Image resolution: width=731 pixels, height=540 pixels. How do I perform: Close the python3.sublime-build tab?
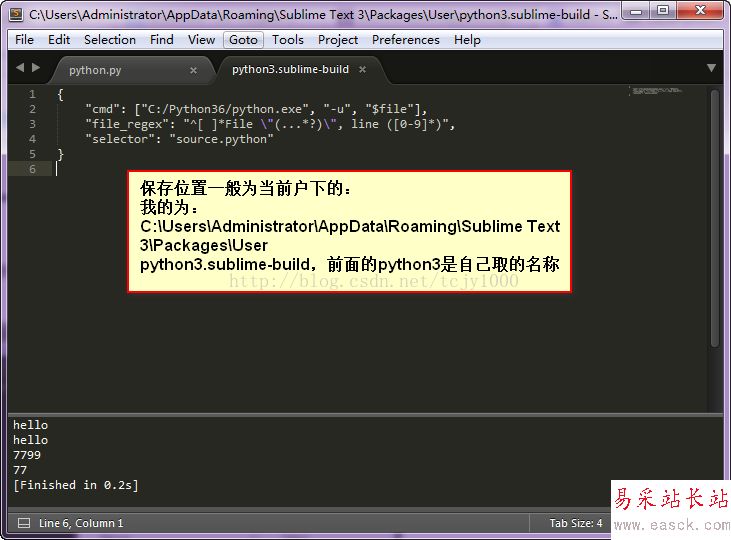362,69
